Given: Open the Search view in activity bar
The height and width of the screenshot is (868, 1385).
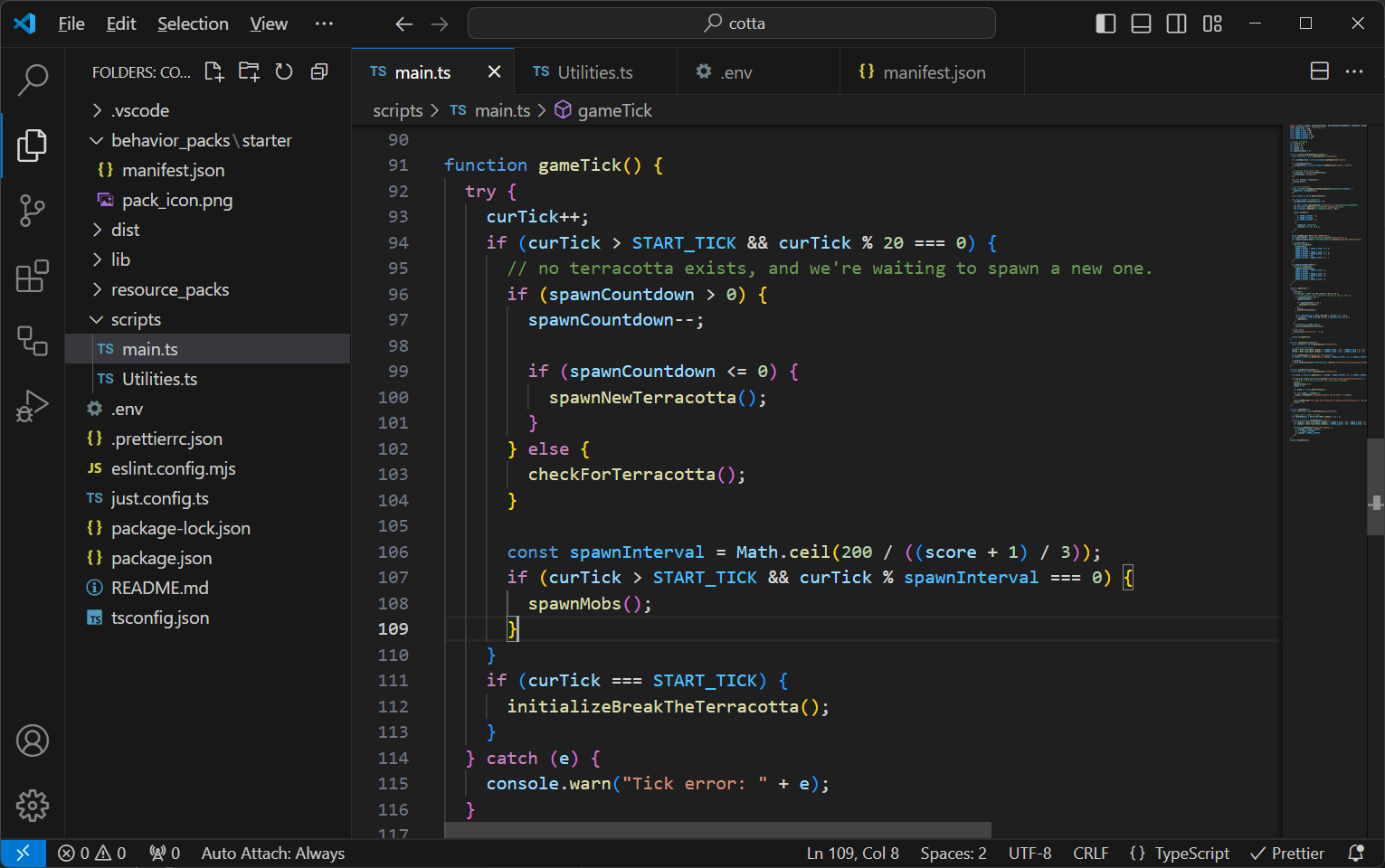Looking at the screenshot, I should [33, 80].
